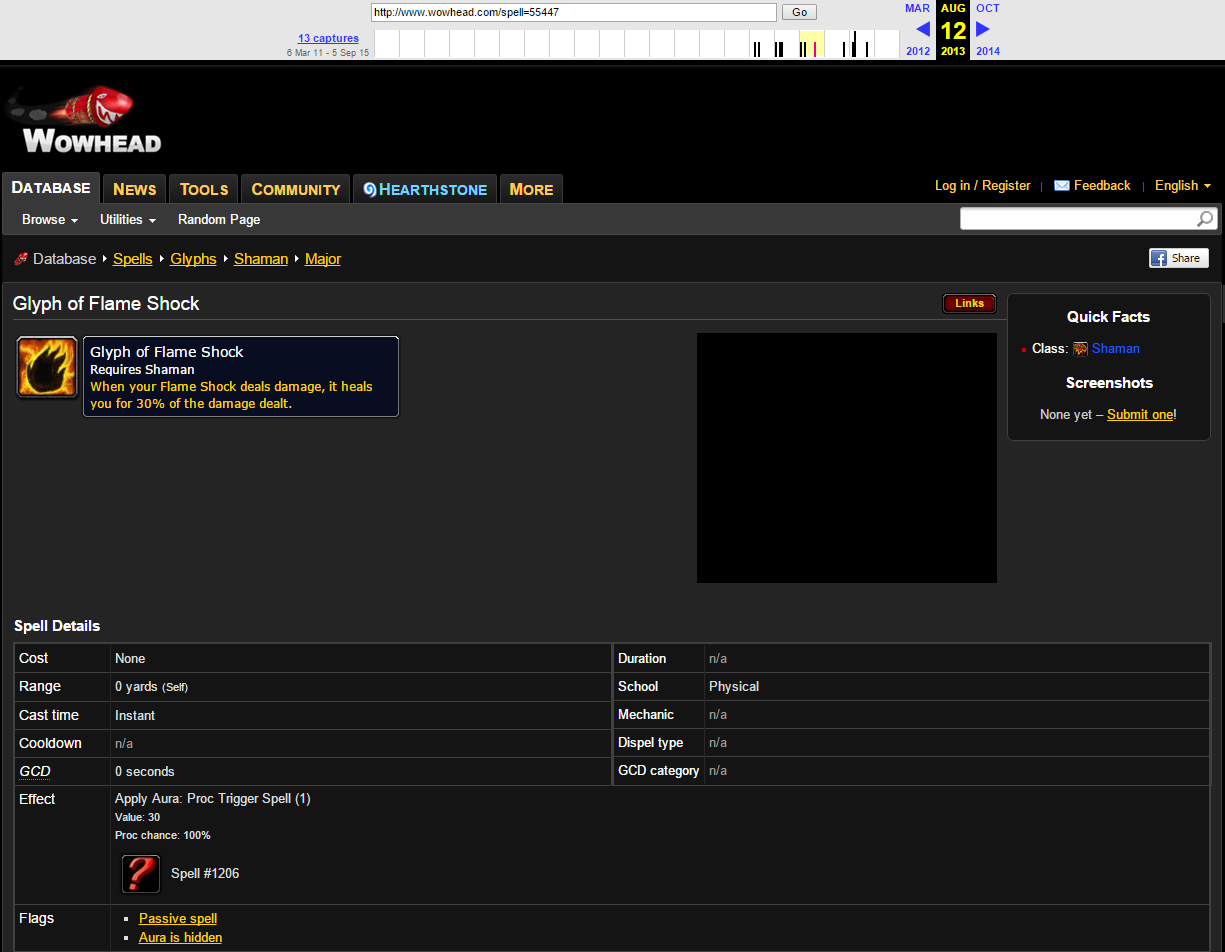Screen dimensions: 1225x952
Task: Click Log in / Register link
Action: 983,186
